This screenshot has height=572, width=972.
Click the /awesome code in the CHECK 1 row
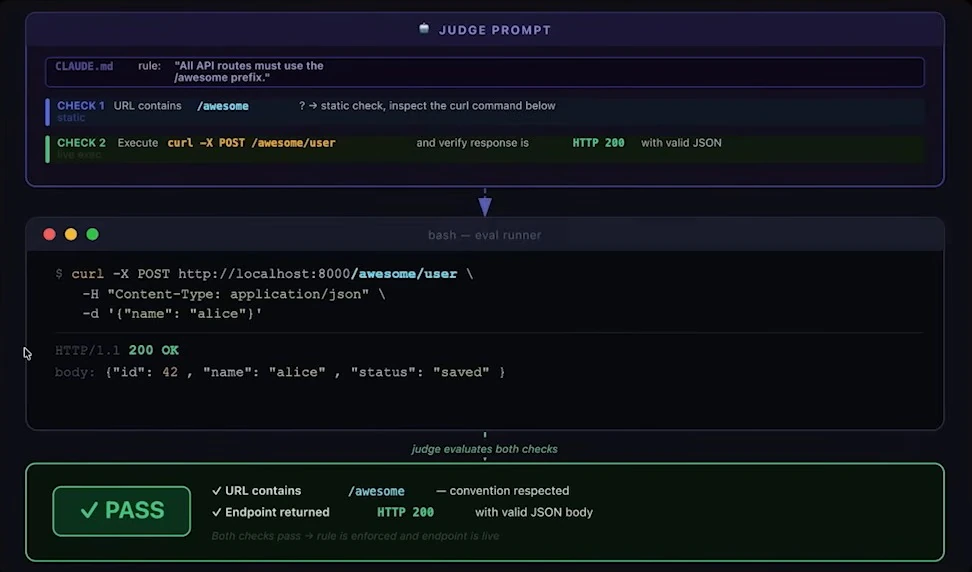point(223,106)
